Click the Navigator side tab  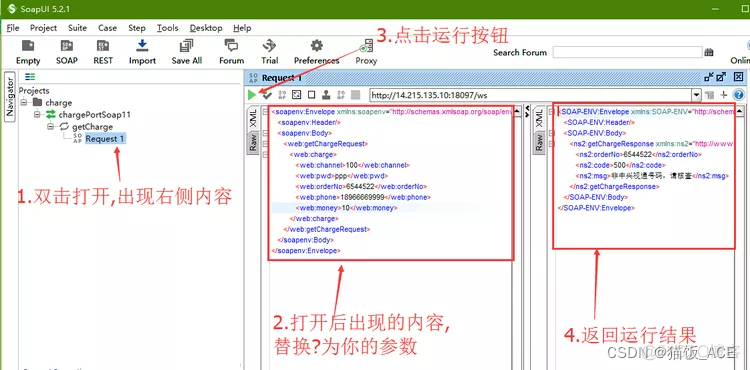tap(10, 98)
